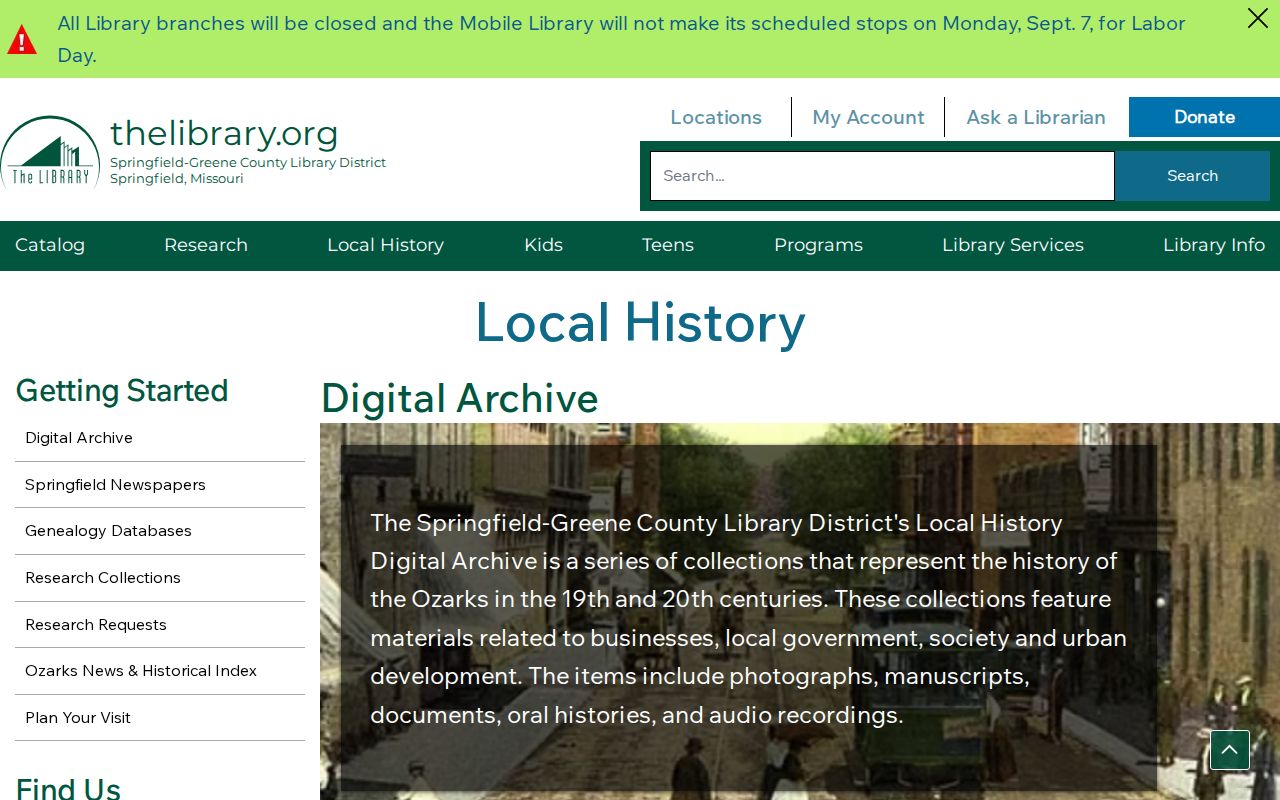Open the Local History menu
The height and width of the screenshot is (800, 1280).
(385, 245)
